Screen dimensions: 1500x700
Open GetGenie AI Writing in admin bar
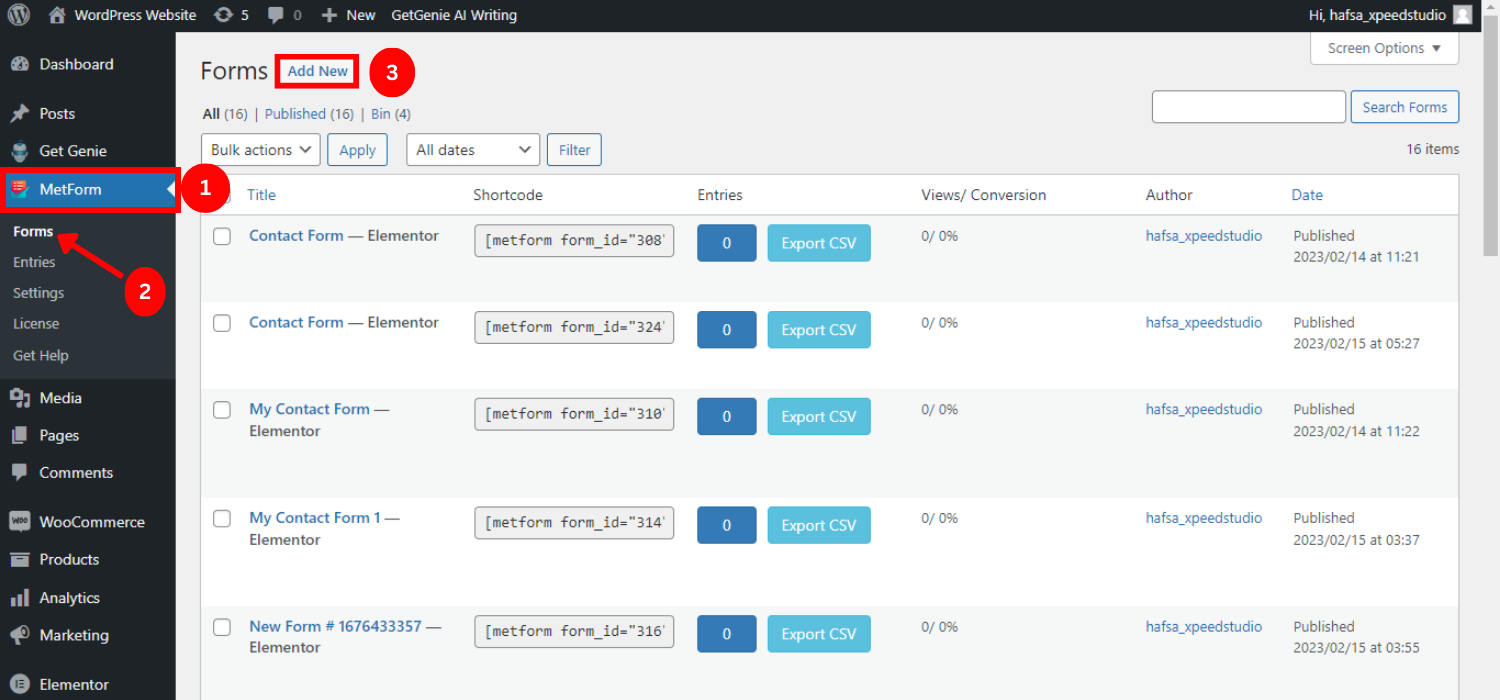coord(454,15)
